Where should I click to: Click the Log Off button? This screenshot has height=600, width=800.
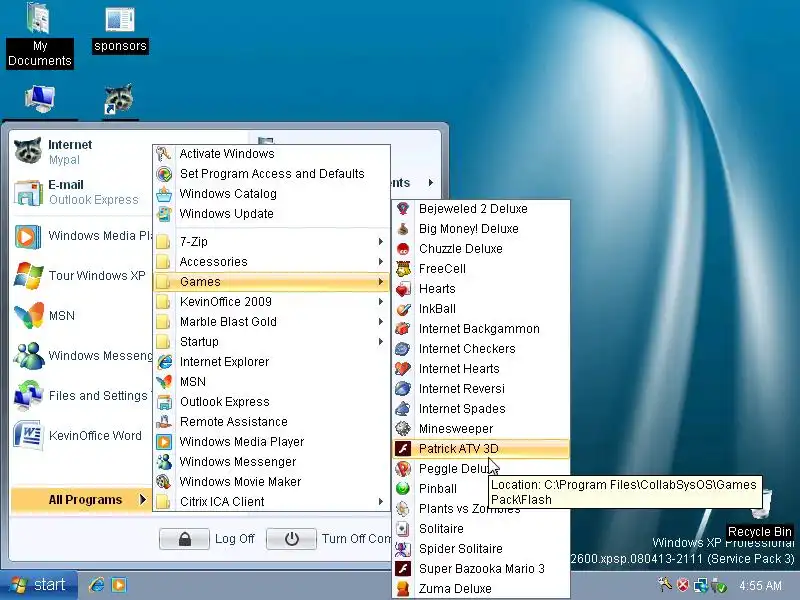184,539
